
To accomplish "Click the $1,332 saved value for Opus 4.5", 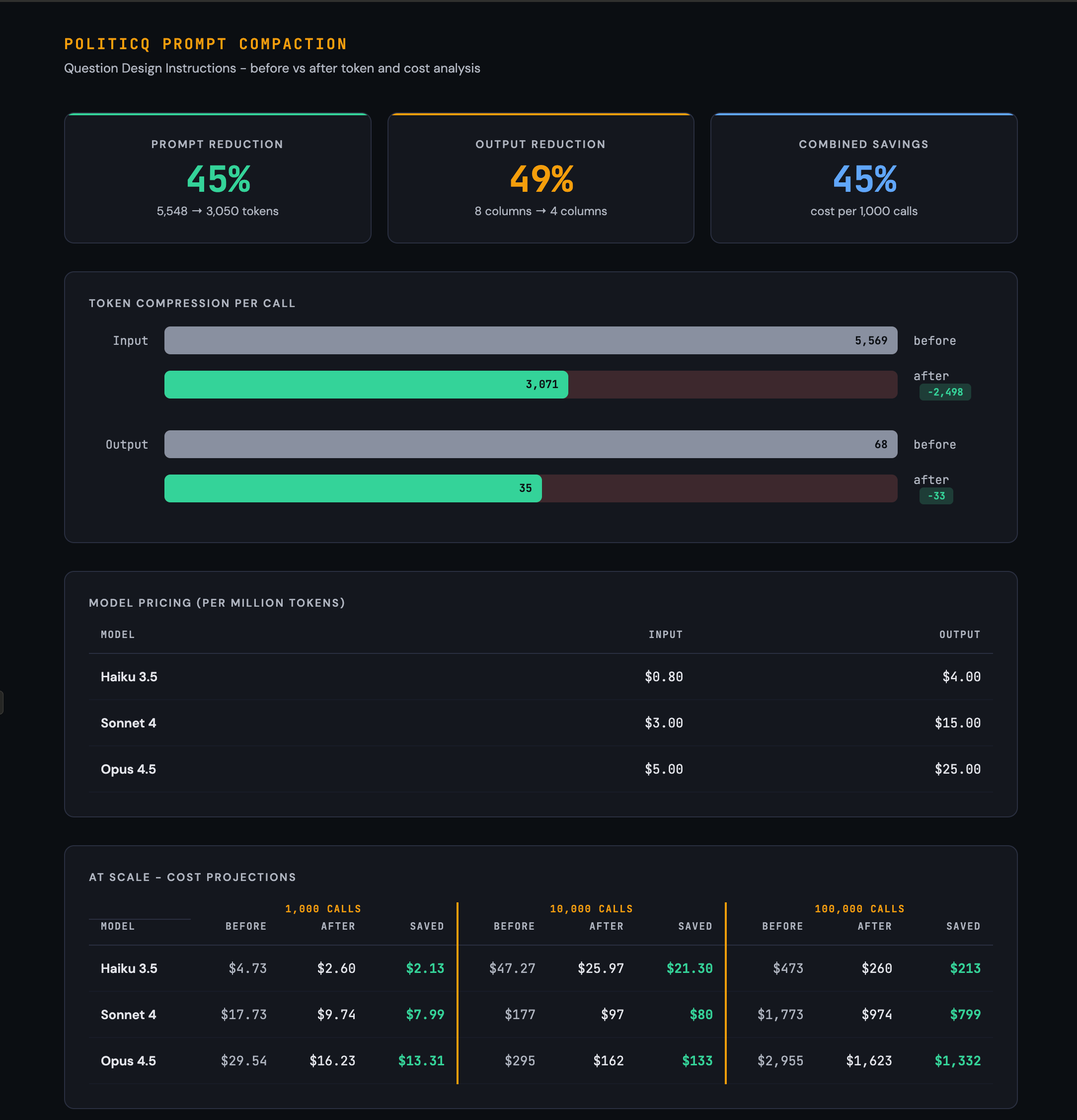I will tap(958, 1061).
